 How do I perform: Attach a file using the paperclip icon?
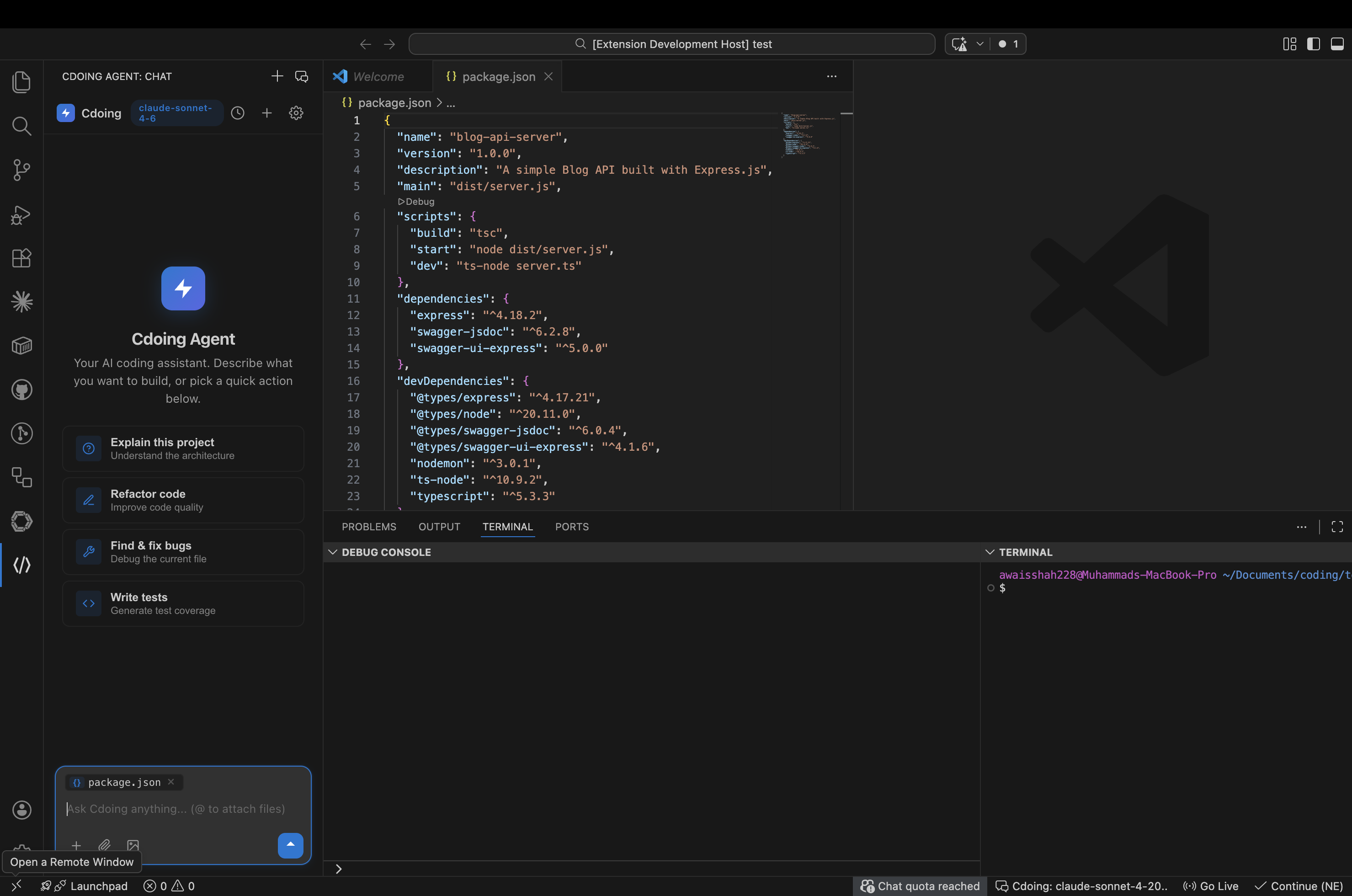[x=105, y=845]
